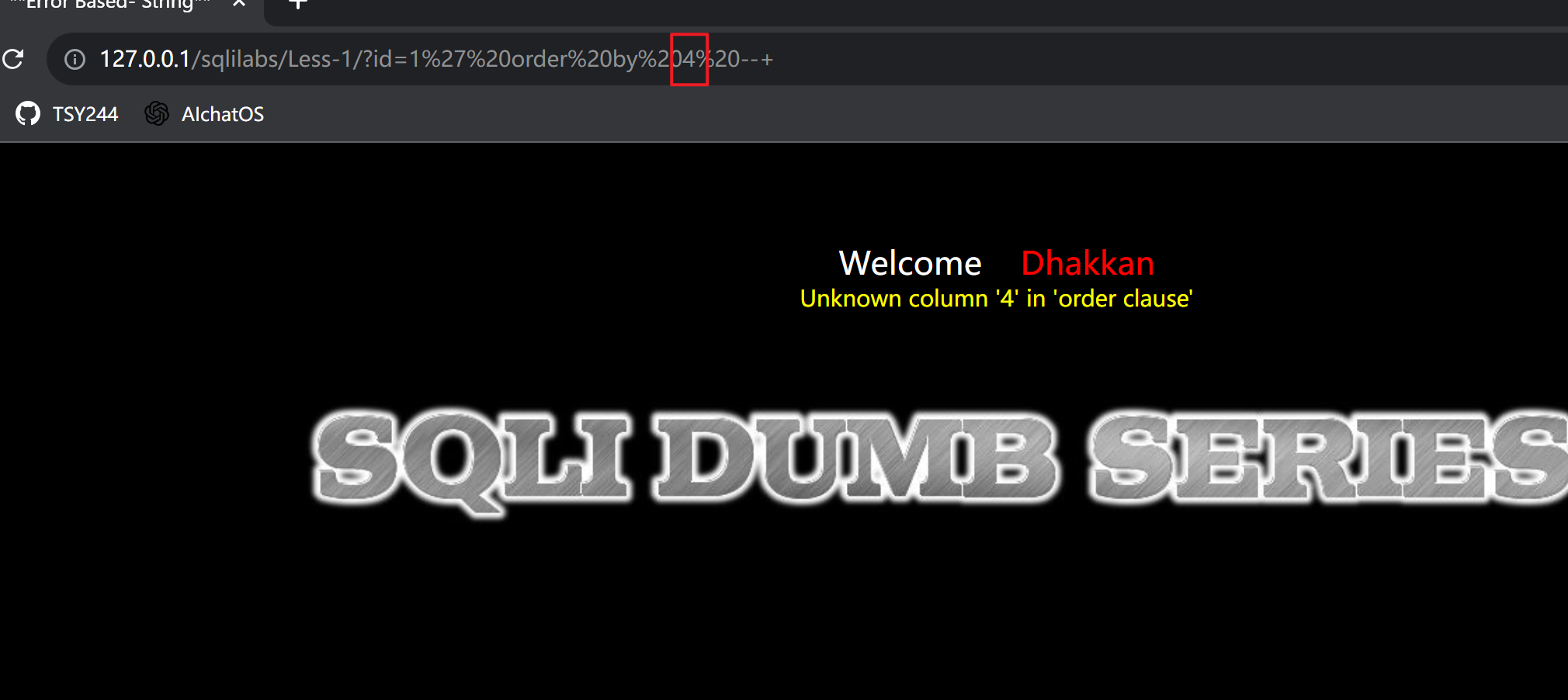This screenshot has width=1568, height=700.
Task: Open the TSY244 GitHub bookmark icon
Action: [x=28, y=114]
